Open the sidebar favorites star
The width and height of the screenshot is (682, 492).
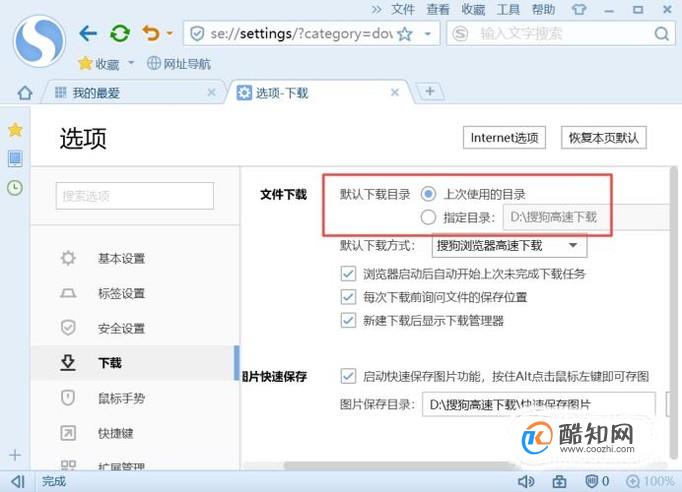click(x=15, y=130)
